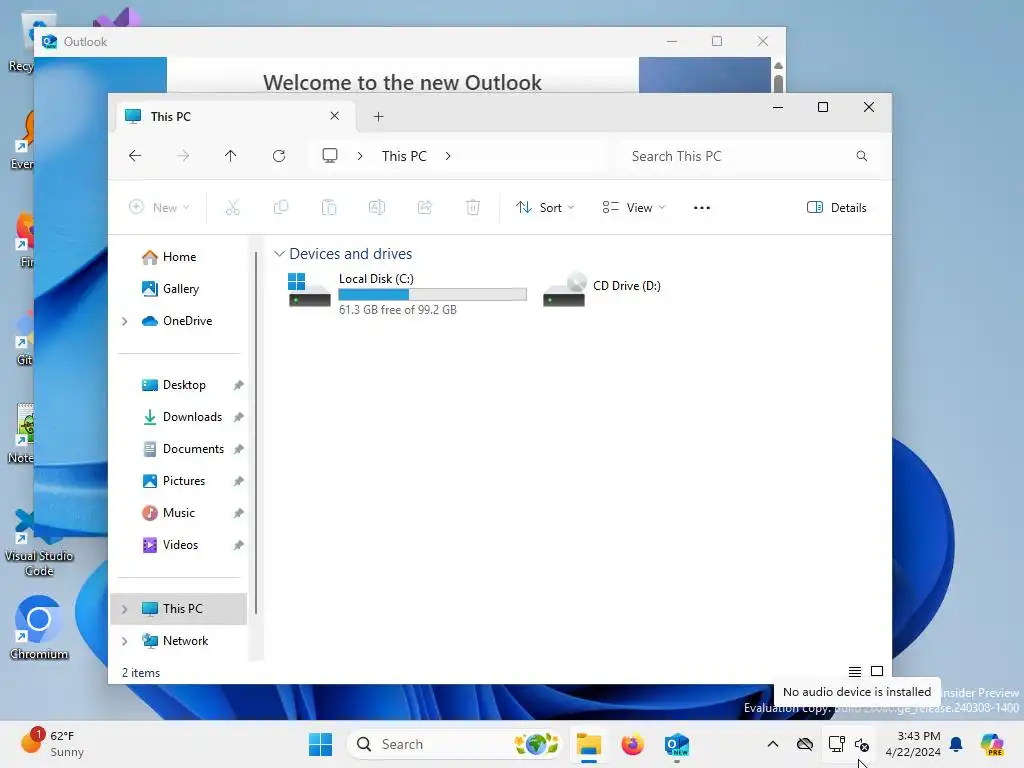Add a new File Explorer tab
The height and width of the screenshot is (768, 1024).
[x=379, y=116]
